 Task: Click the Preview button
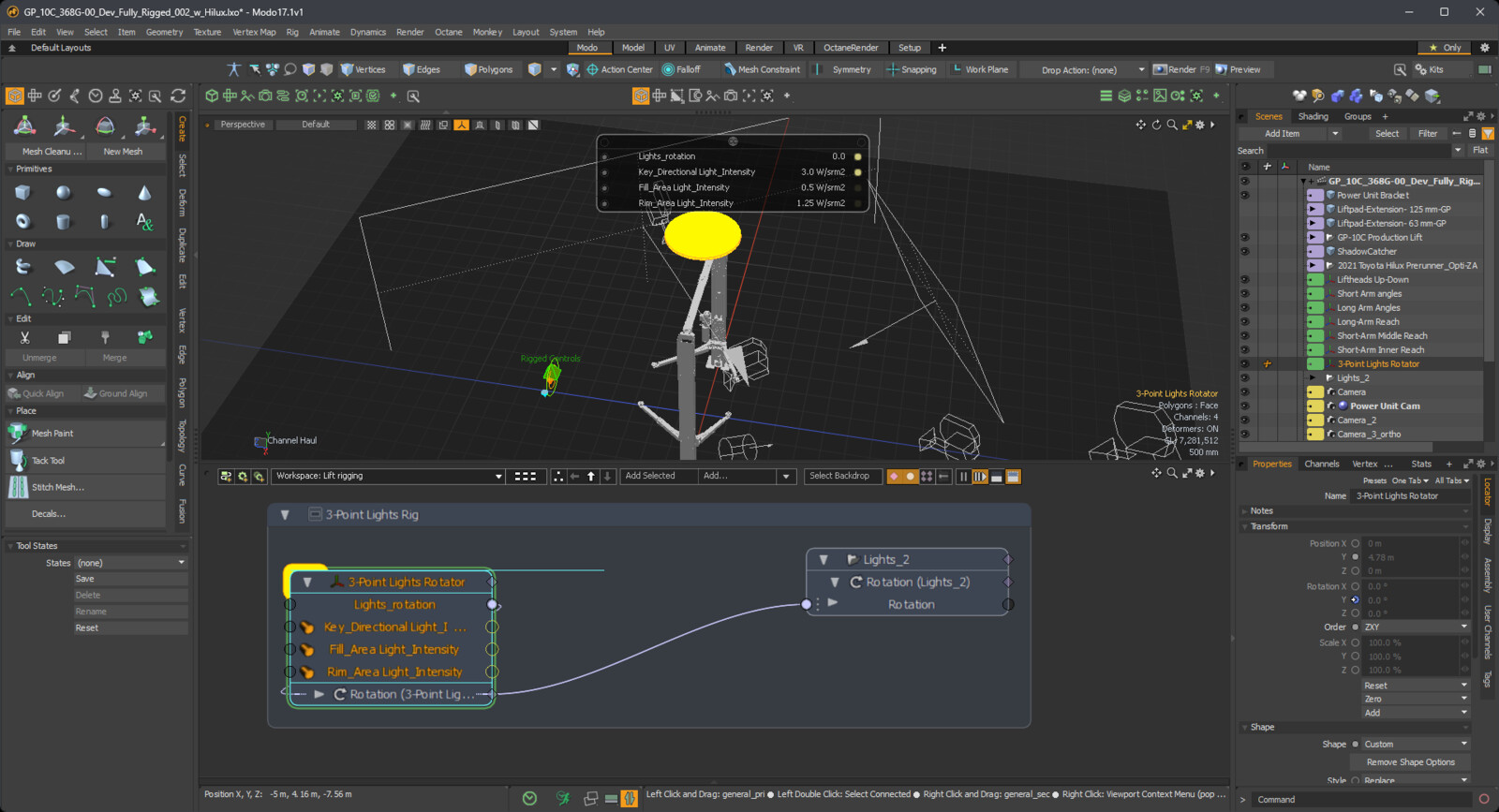(x=1238, y=69)
